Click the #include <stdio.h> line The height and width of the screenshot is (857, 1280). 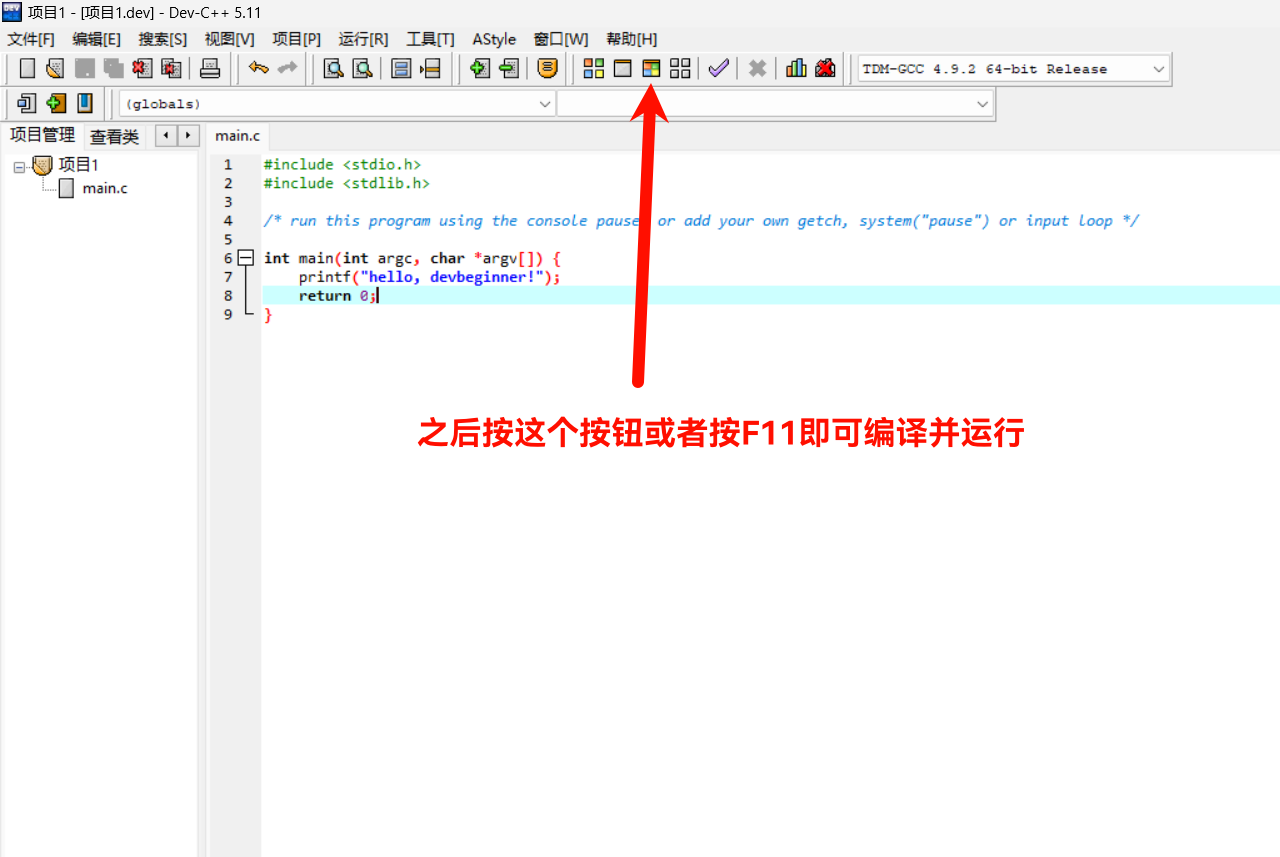(x=342, y=164)
